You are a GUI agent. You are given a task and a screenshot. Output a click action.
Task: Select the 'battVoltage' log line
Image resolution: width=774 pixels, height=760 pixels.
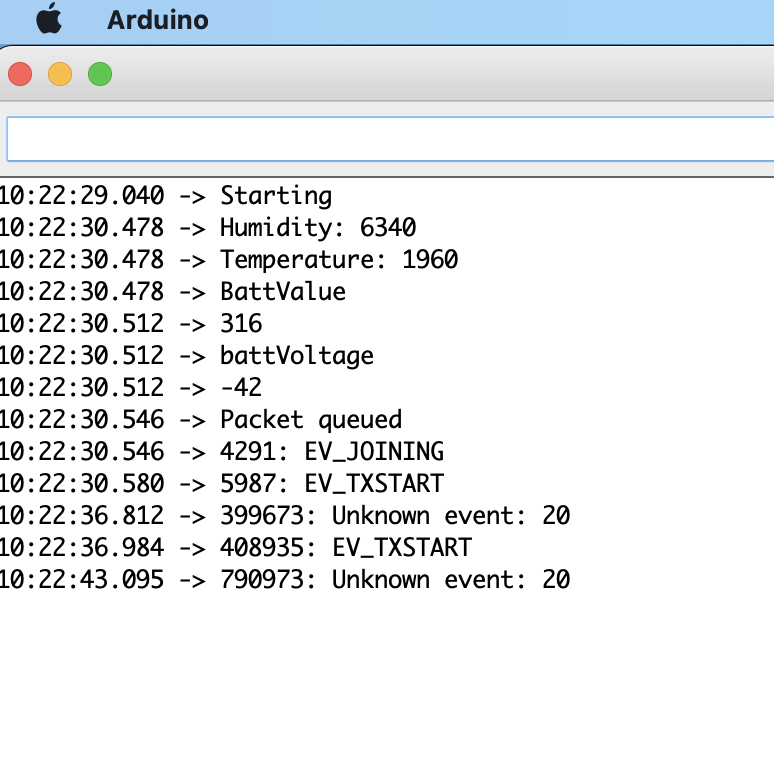point(187,356)
